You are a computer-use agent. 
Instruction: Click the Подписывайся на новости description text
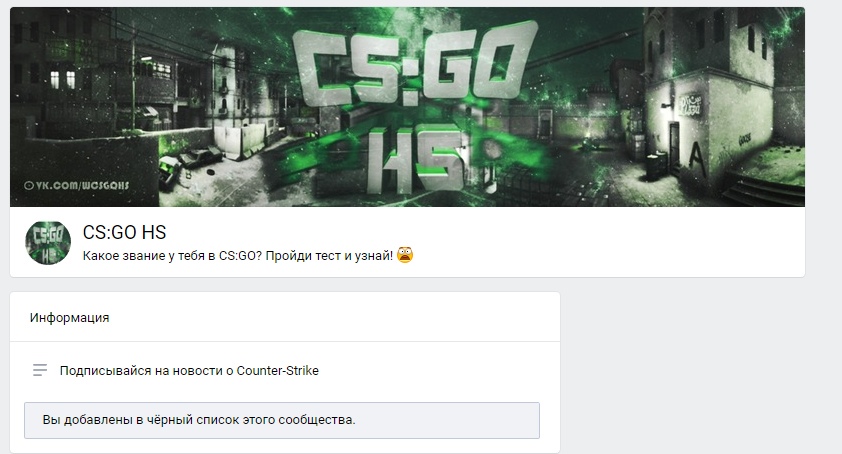point(189,371)
